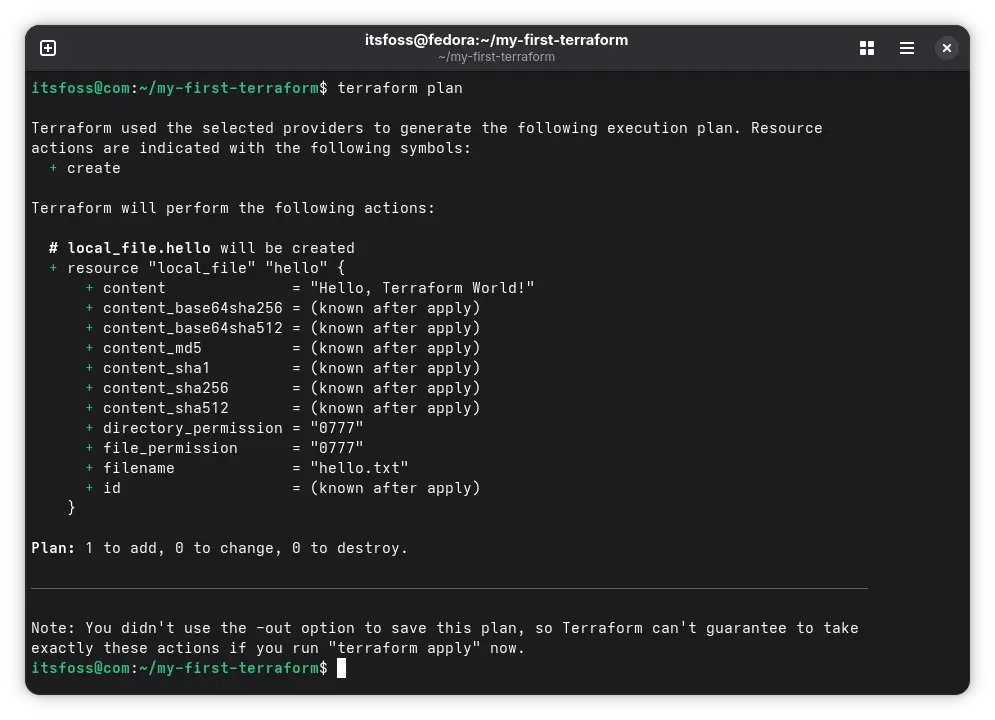Click the horizontal divider line above the note
995x720 pixels.
[x=449, y=588]
